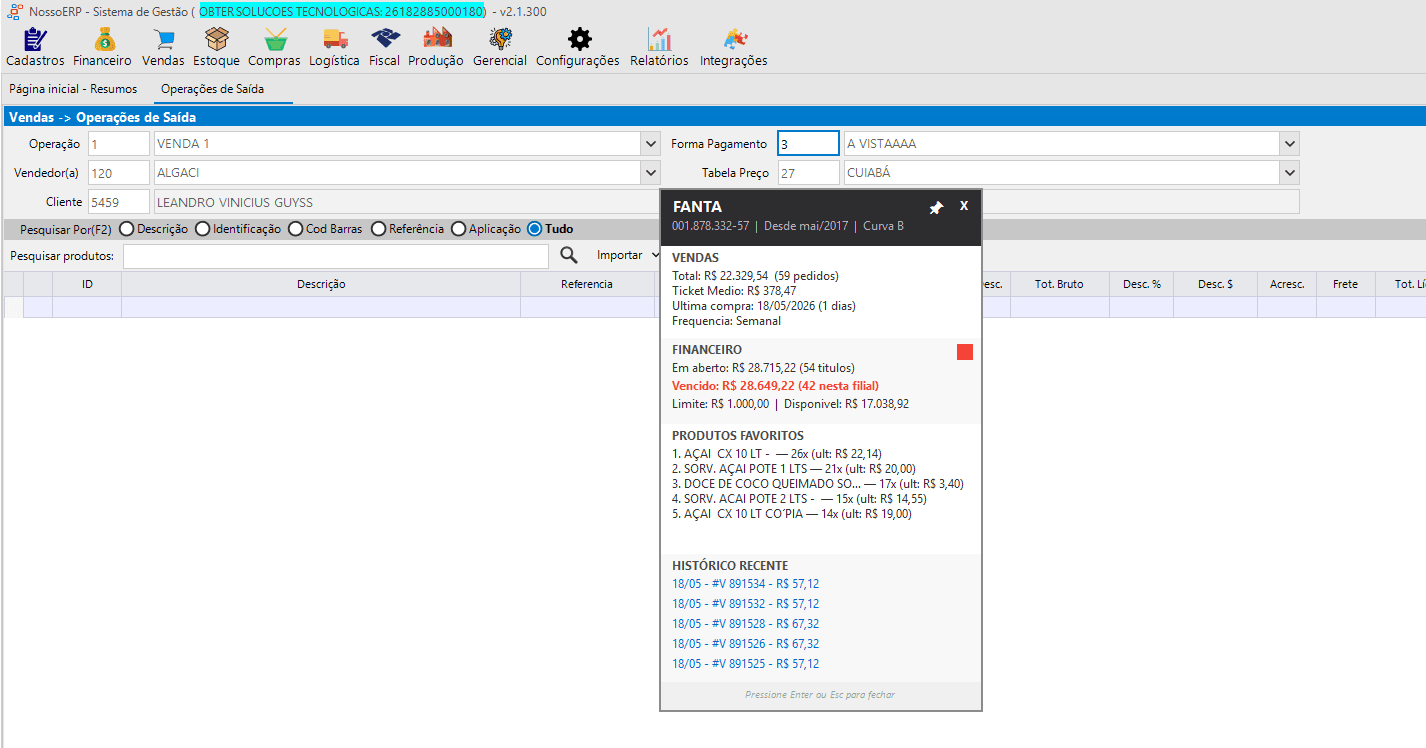This screenshot has height=748, width=1426.
Task: Open recent order #V 891528
Action: click(746, 624)
